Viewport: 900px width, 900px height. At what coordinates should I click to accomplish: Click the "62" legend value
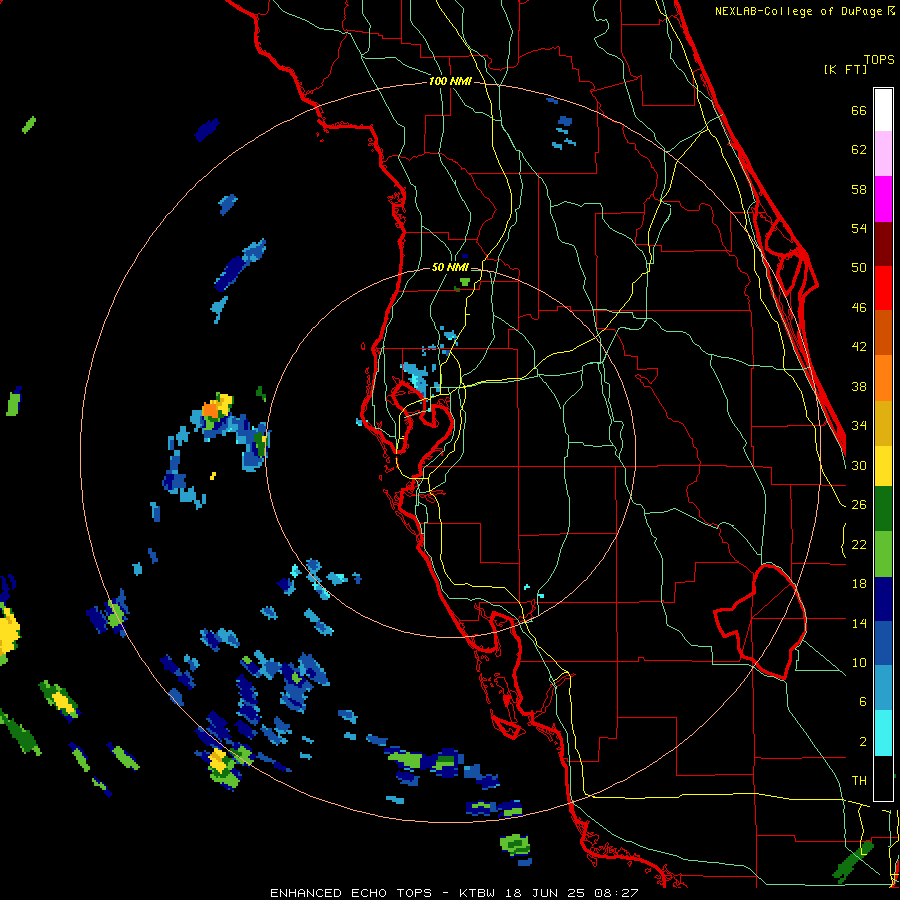coord(859,150)
